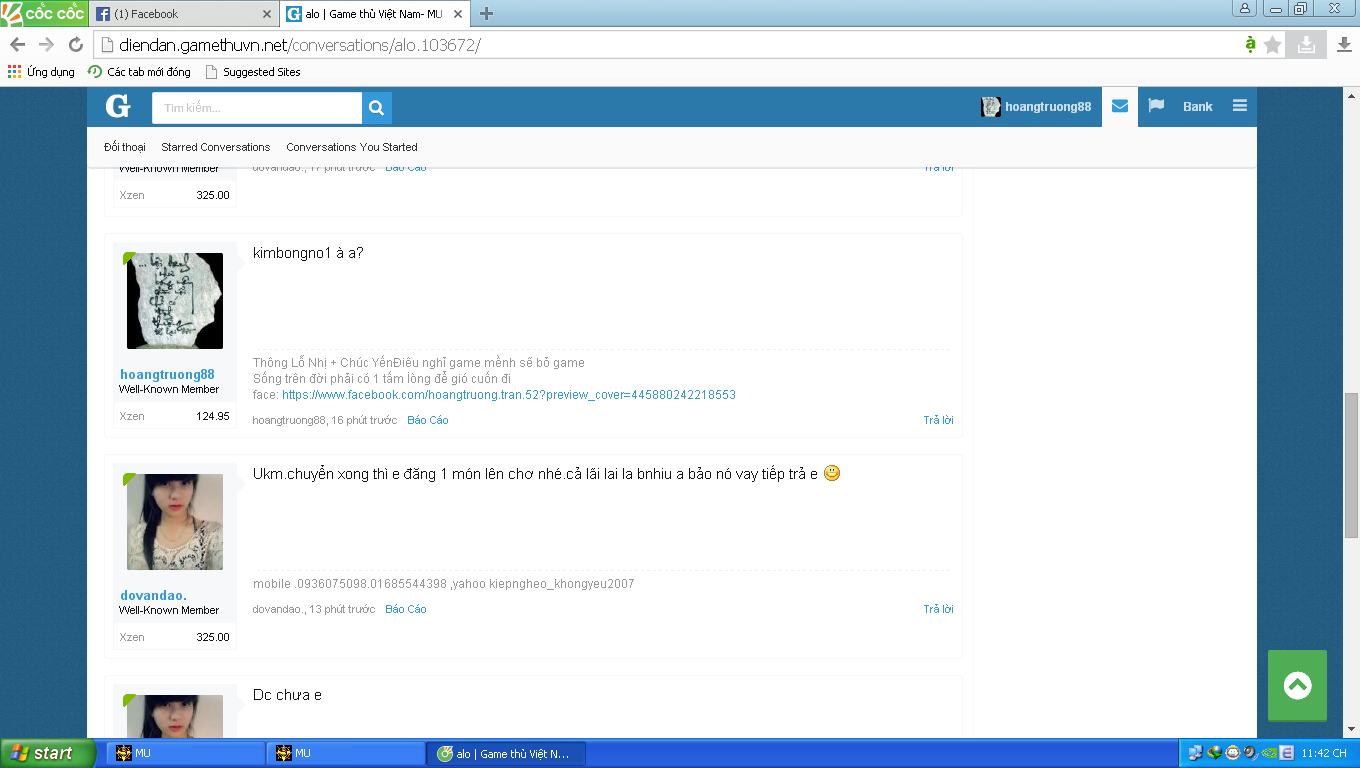Open hoangtruong88 profile name link in post
The image size is (1360, 768).
point(167,375)
